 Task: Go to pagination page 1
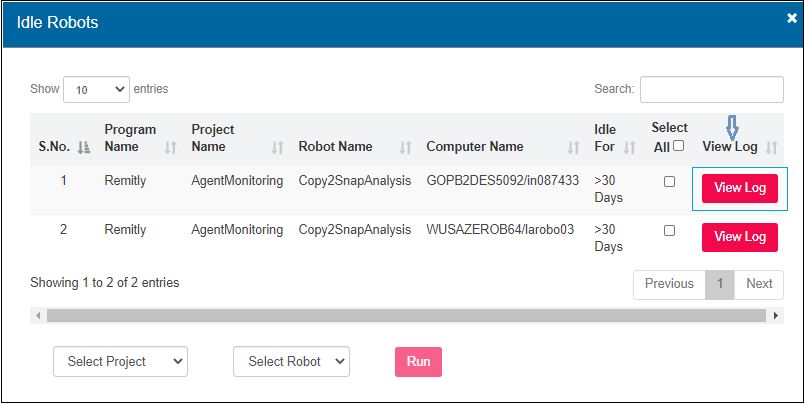coord(718,284)
